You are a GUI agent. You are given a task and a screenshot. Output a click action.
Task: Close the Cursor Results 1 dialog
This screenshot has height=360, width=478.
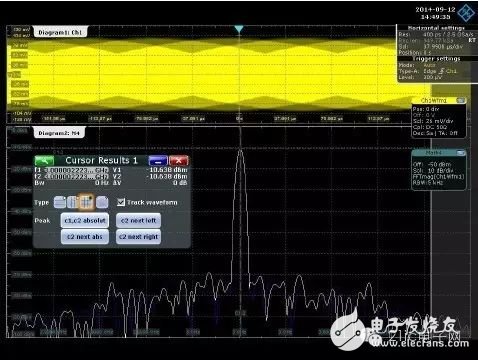click(x=179, y=161)
